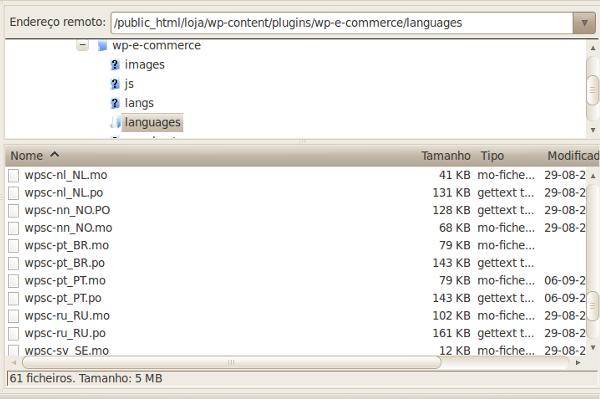Click the file icon of wpsc-pt_PT.mo
This screenshot has height=399, width=600.
click(13, 281)
